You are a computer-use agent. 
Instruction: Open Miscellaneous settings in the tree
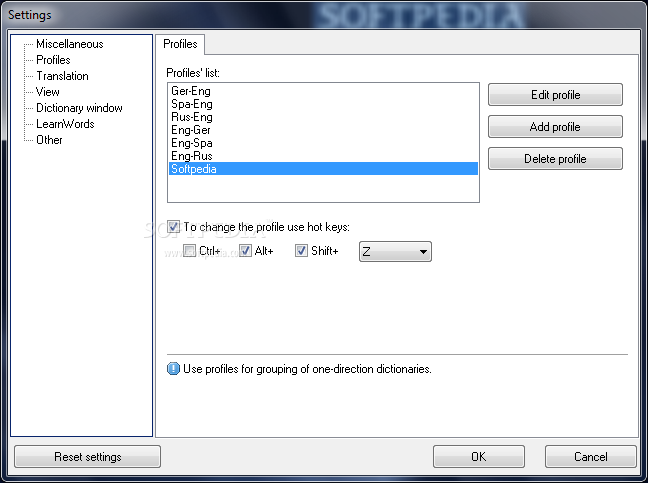[x=69, y=44]
